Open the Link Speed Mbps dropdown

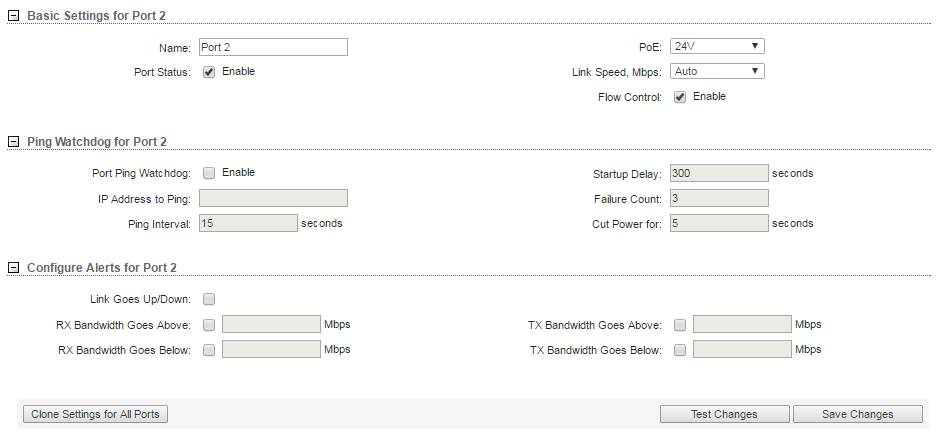pyautogui.click(x=717, y=71)
